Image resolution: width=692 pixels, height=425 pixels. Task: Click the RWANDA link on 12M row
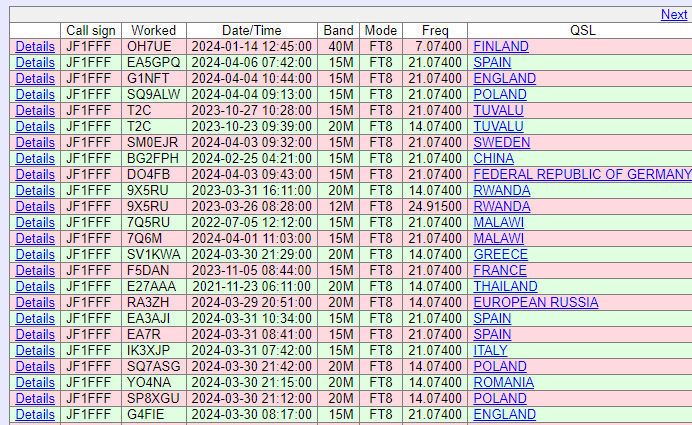[502, 207]
